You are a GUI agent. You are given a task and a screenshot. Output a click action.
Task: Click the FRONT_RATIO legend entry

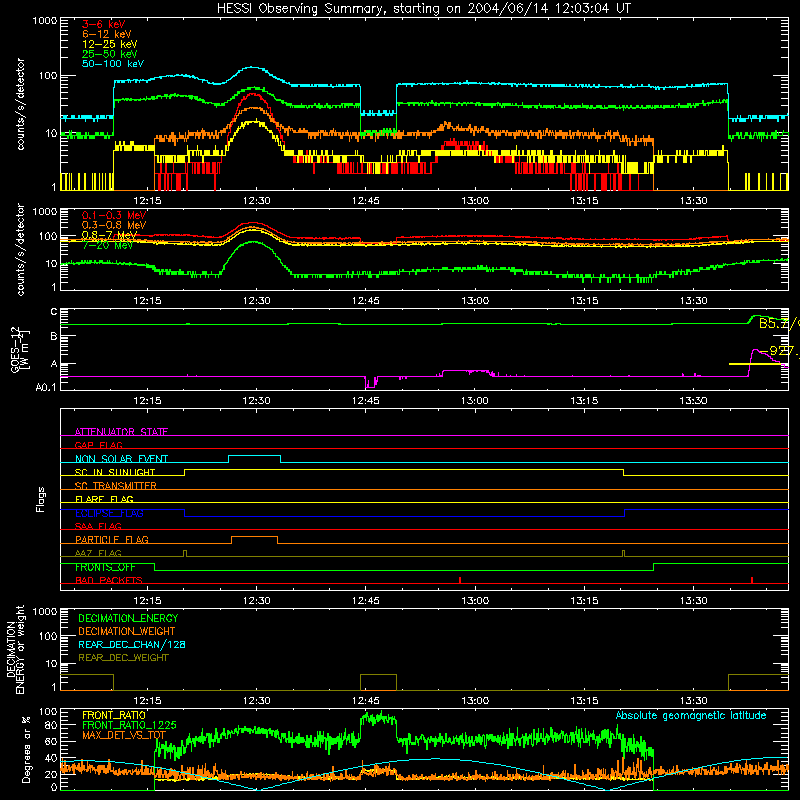[114, 715]
